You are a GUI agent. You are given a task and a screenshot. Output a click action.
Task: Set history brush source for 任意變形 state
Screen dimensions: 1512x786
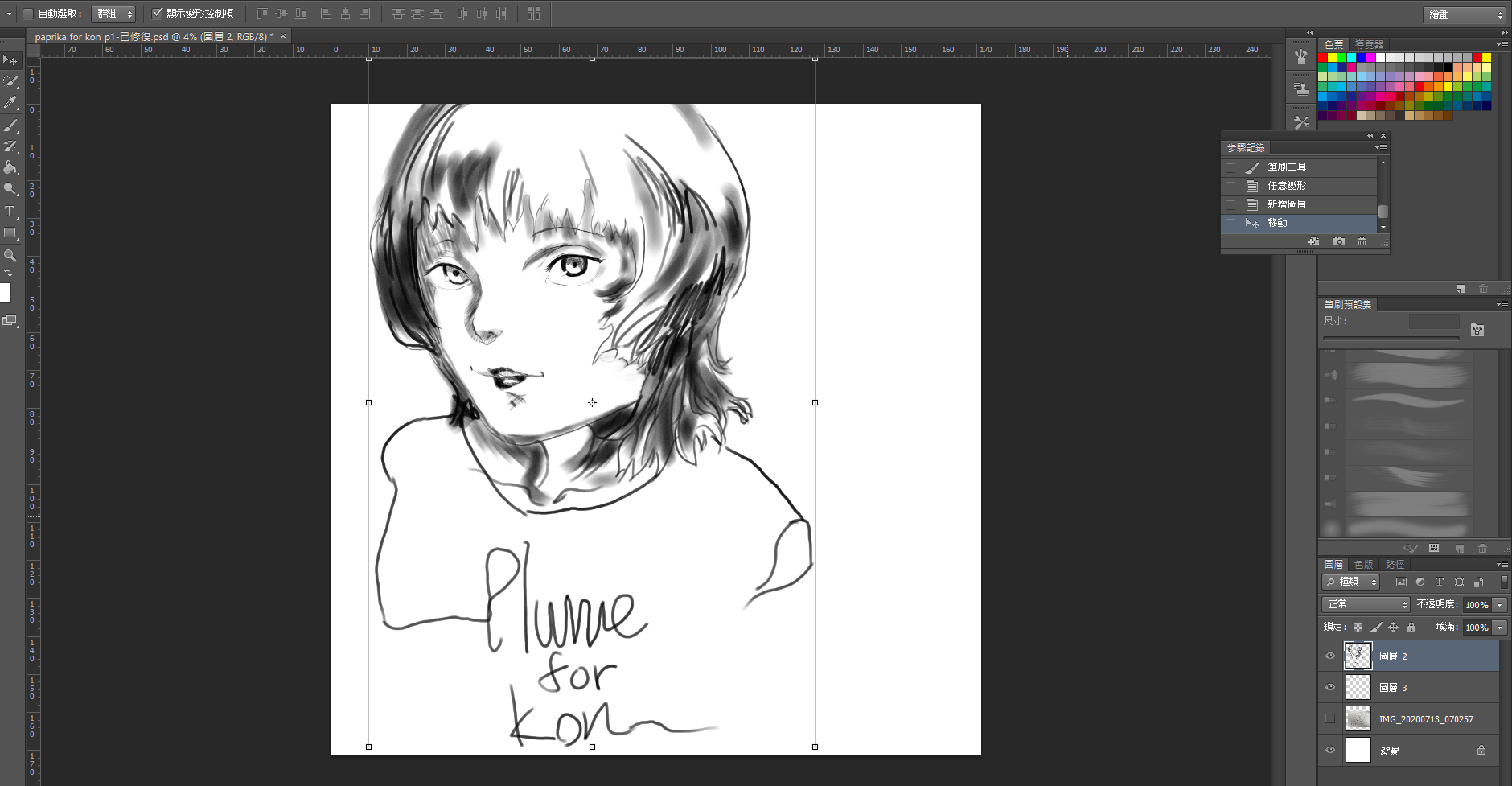click(1230, 186)
